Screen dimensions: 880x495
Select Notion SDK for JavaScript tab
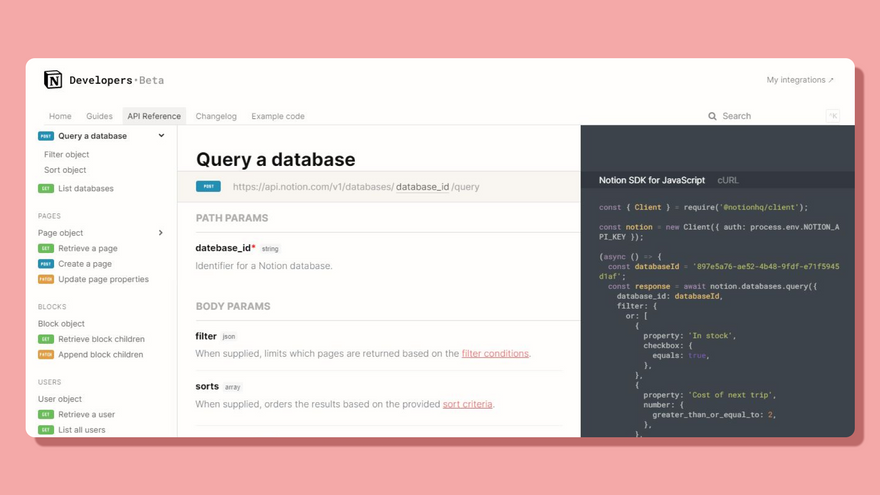pyautogui.click(x=651, y=180)
